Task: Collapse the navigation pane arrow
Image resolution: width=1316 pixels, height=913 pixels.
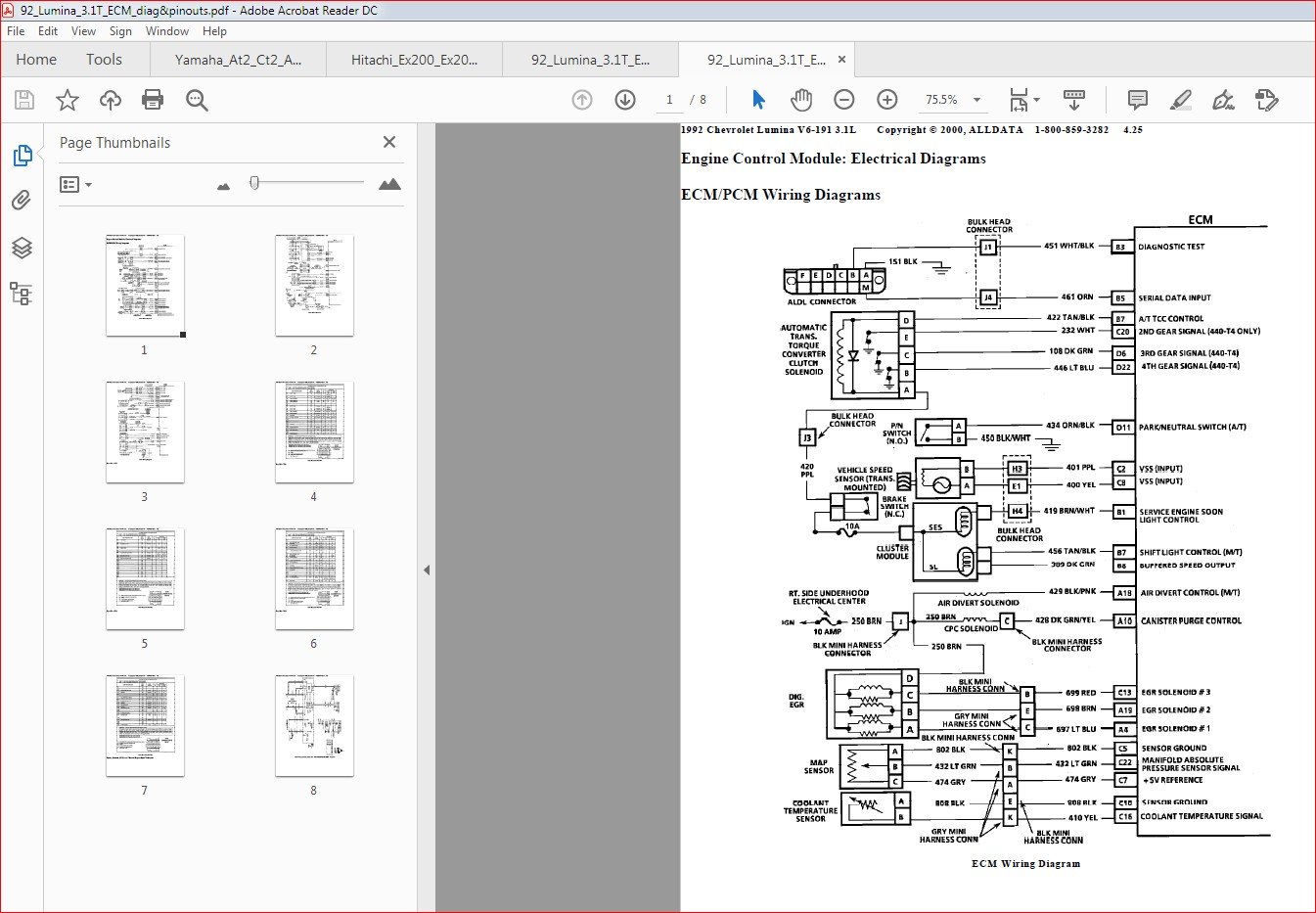Action: click(427, 570)
